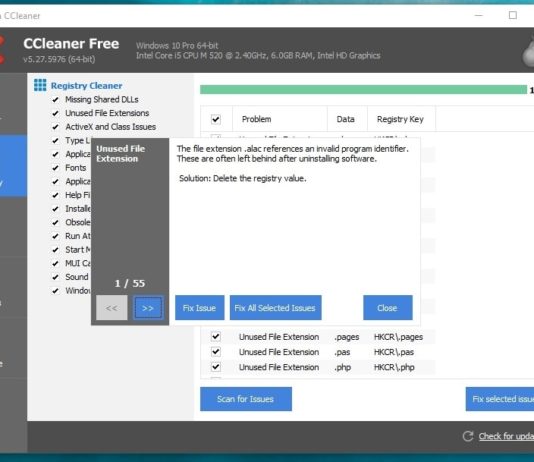The image size is (534, 462).
Task: Click the Registry Cleaner grid icon
Action: pos(40,85)
